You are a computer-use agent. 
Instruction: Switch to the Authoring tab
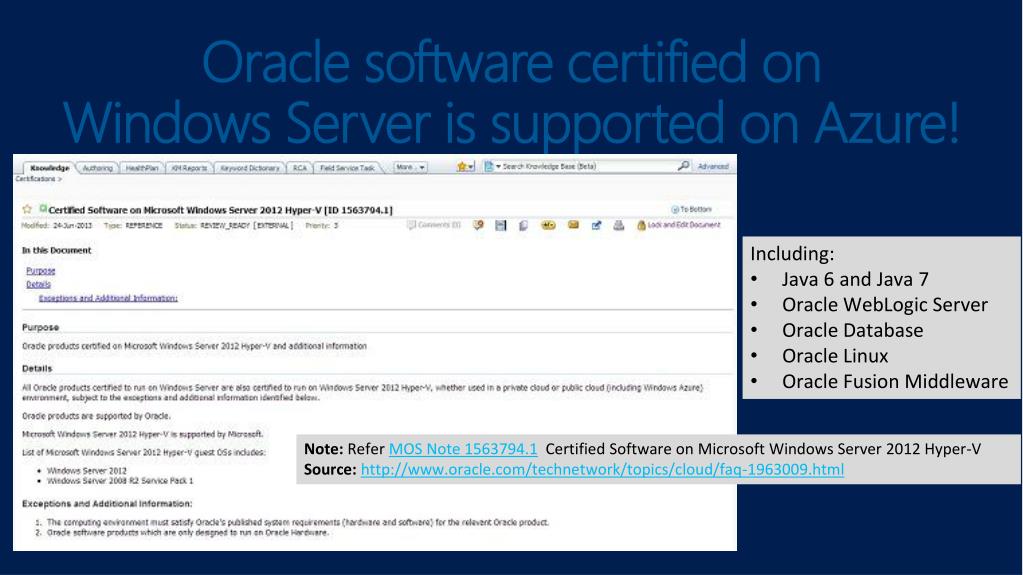click(x=97, y=168)
